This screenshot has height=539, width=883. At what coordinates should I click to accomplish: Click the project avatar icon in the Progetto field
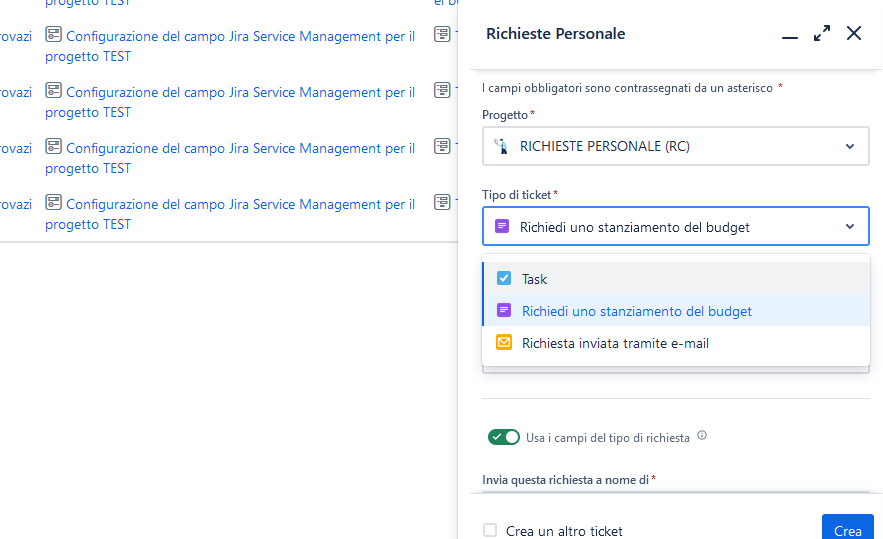[x=502, y=146]
